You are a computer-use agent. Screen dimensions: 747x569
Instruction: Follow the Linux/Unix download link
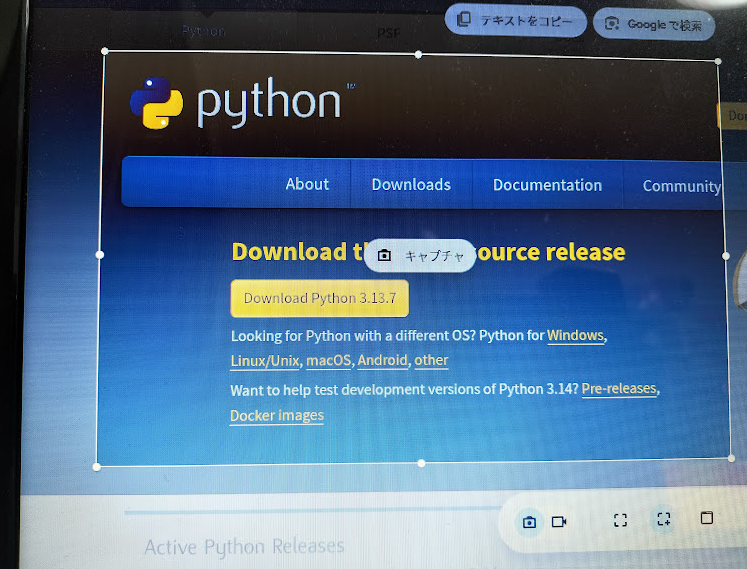(264, 360)
